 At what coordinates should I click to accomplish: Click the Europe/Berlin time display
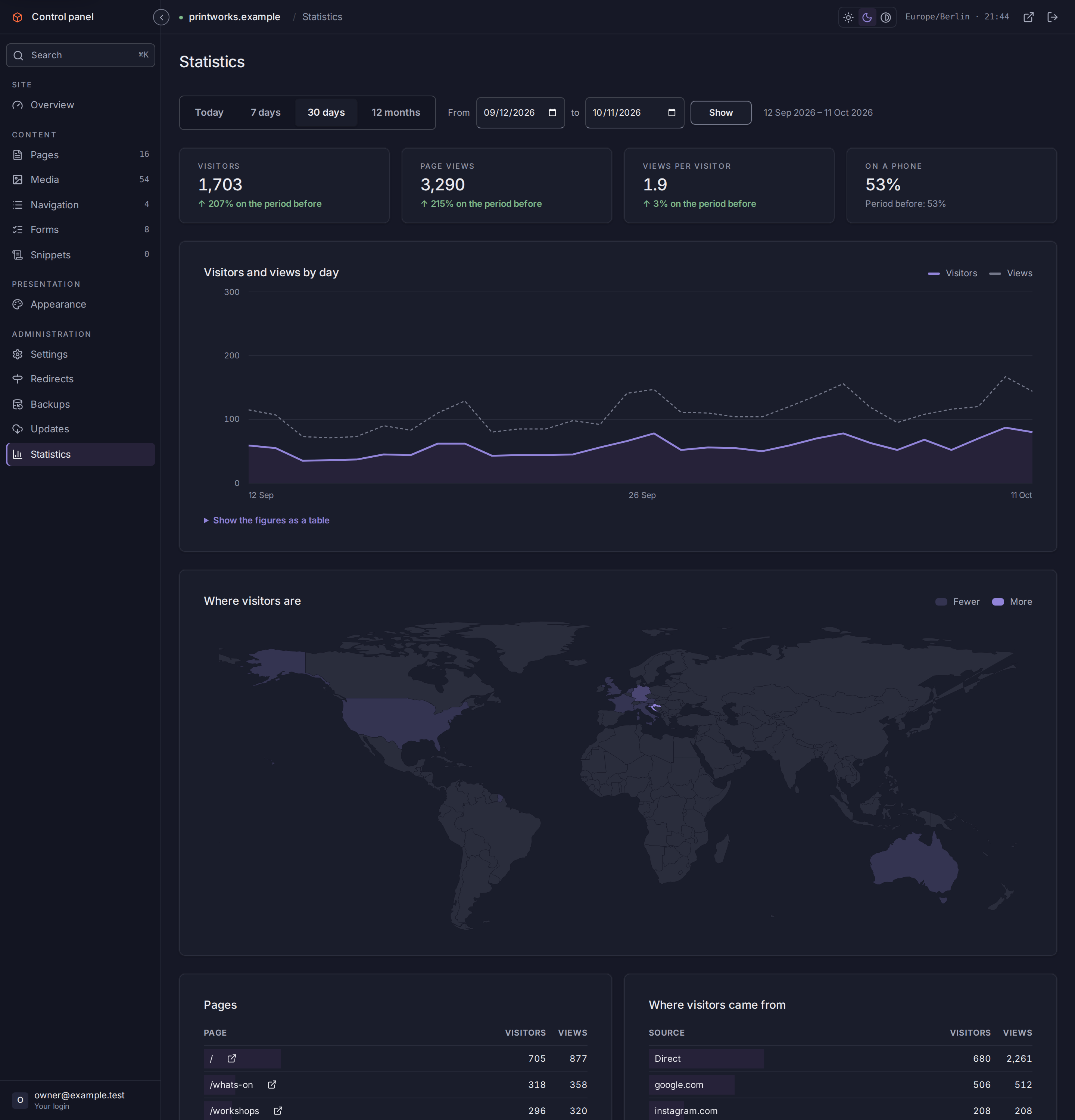[x=957, y=17]
